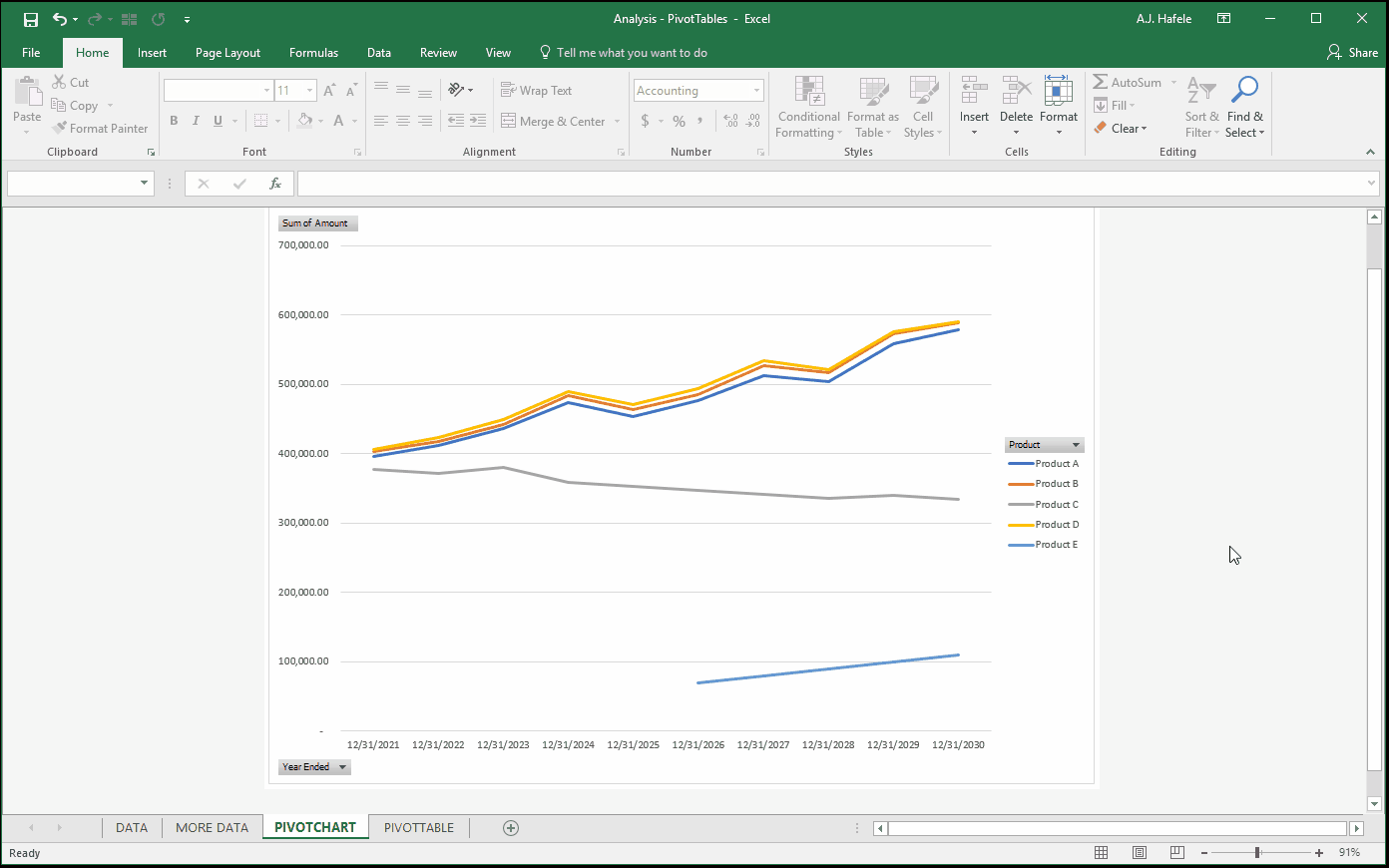Click Increase Decimal icon
The image size is (1389, 868).
(x=731, y=121)
